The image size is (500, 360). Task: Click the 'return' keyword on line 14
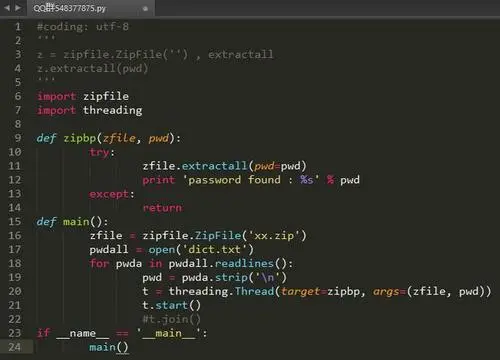(x=162, y=208)
